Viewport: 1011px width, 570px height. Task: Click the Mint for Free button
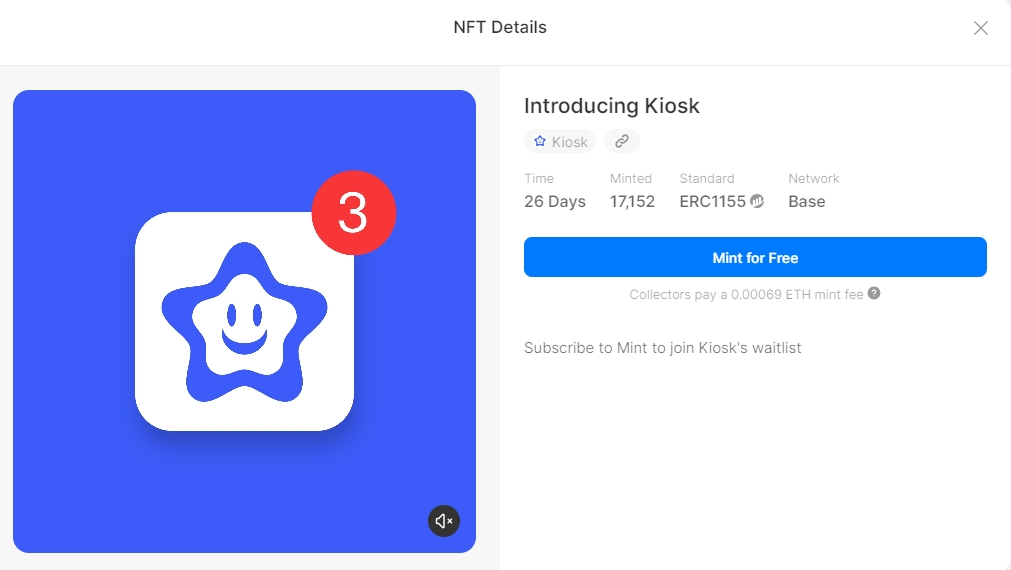(755, 257)
